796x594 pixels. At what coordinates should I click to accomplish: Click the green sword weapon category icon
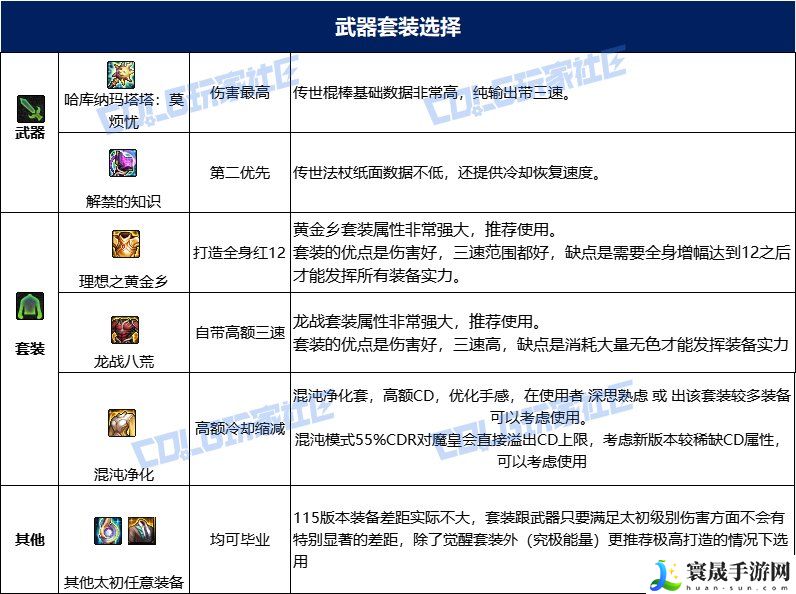(30, 109)
